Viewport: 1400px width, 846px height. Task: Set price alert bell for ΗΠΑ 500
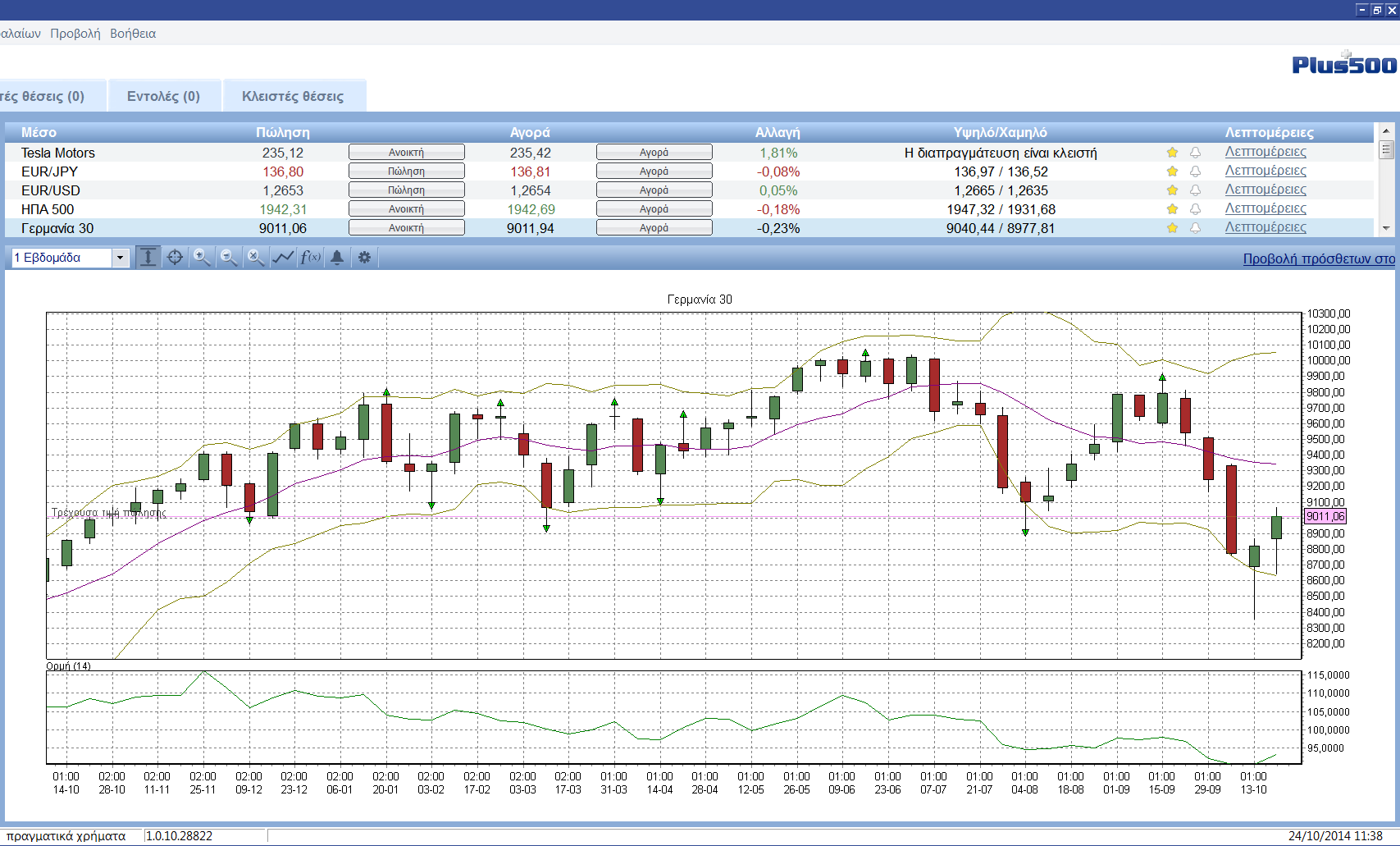coord(1195,209)
